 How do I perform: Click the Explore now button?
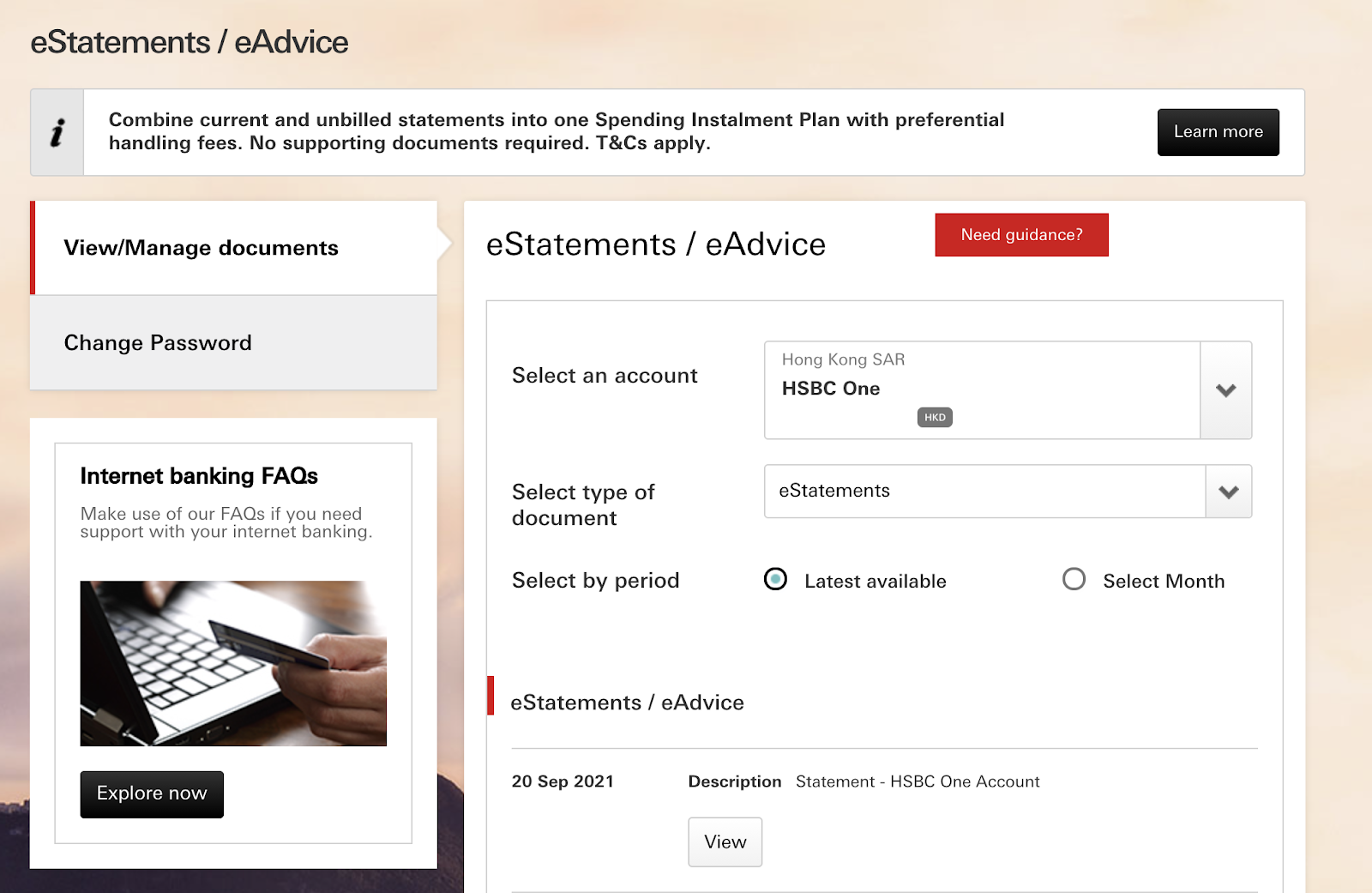(152, 794)
